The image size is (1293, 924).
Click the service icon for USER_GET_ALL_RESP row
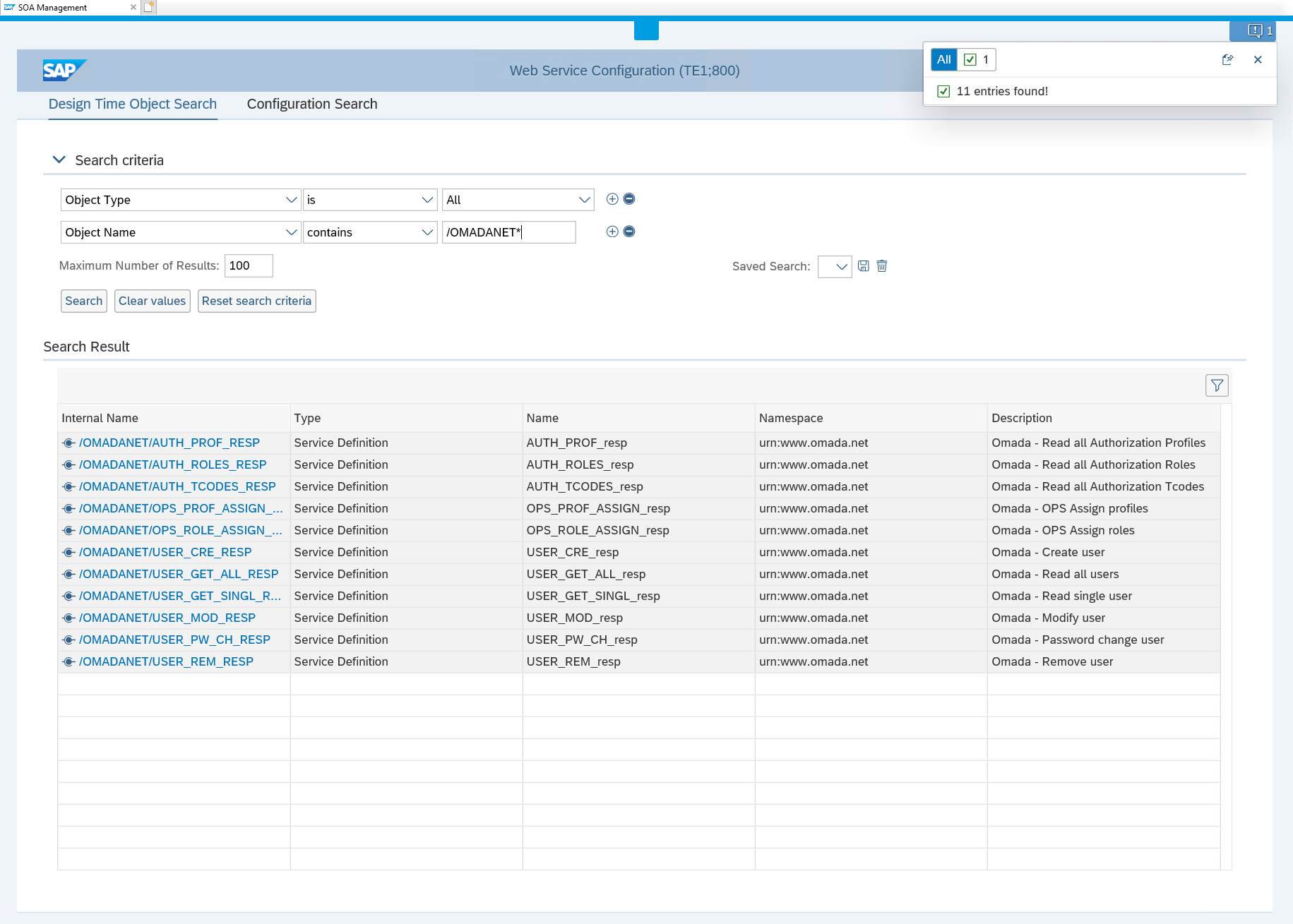pyautogui.click(x=68, y=575)
